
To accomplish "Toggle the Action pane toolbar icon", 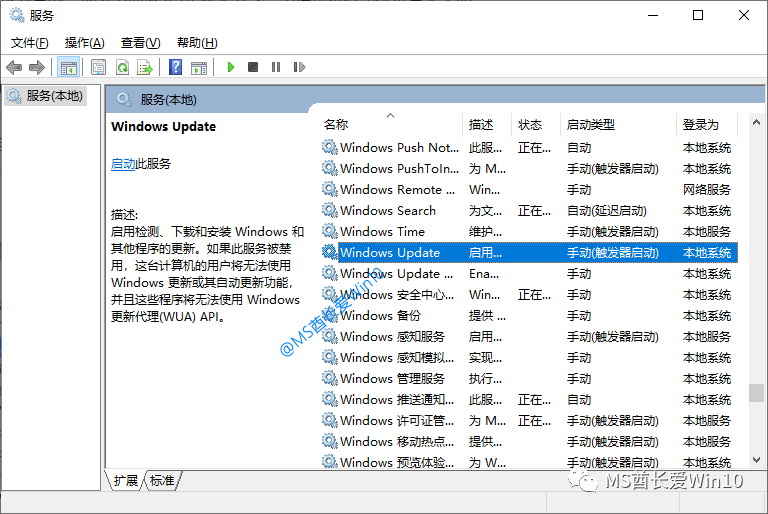I will coord(199,68).
